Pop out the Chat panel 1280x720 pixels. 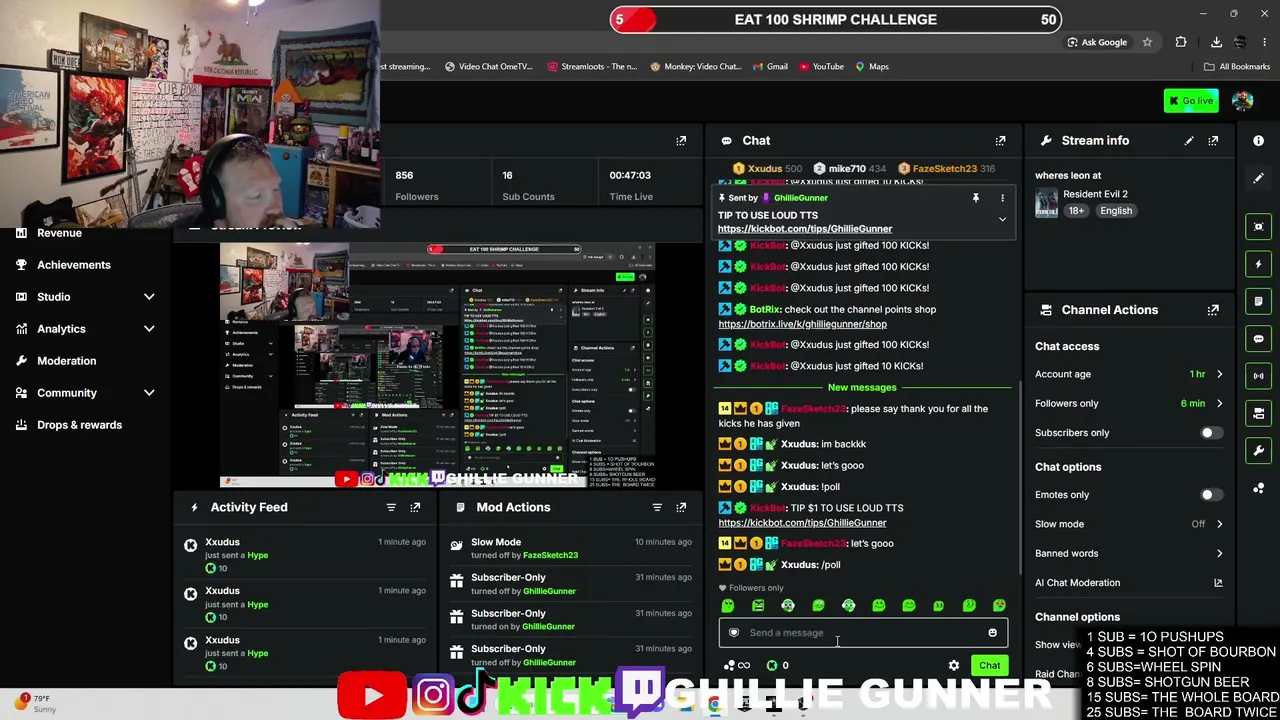pos(1000,141)
